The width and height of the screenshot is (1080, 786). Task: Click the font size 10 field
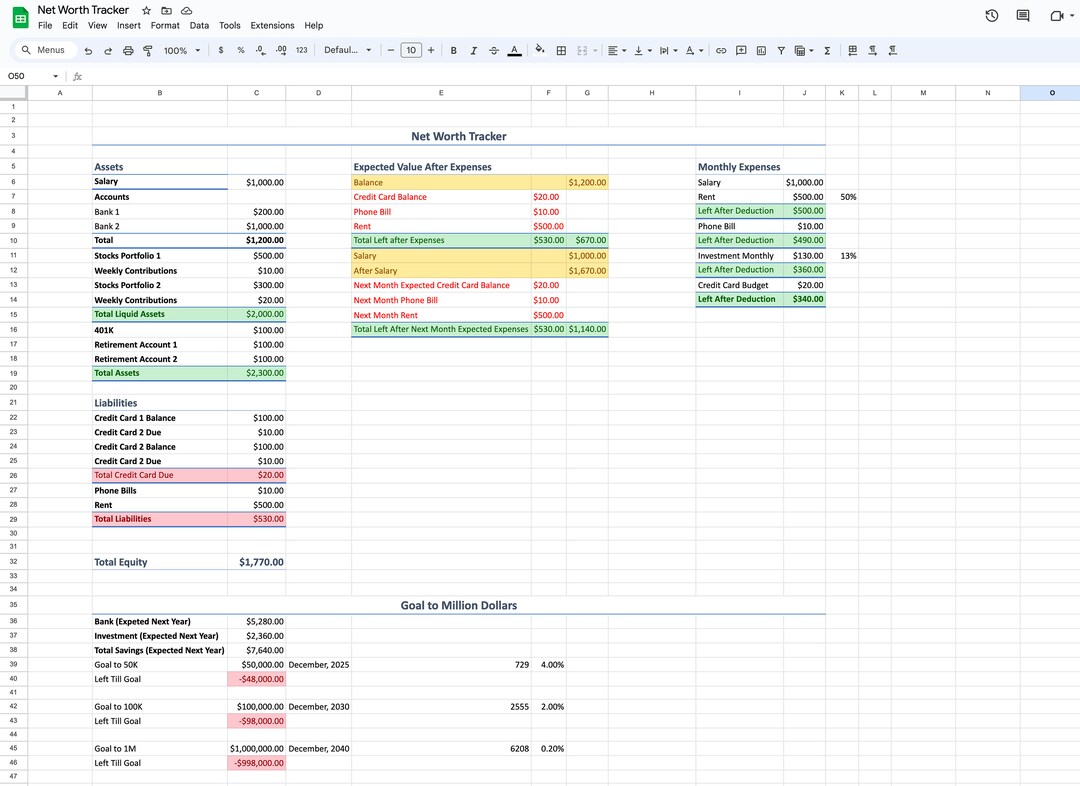411,50
